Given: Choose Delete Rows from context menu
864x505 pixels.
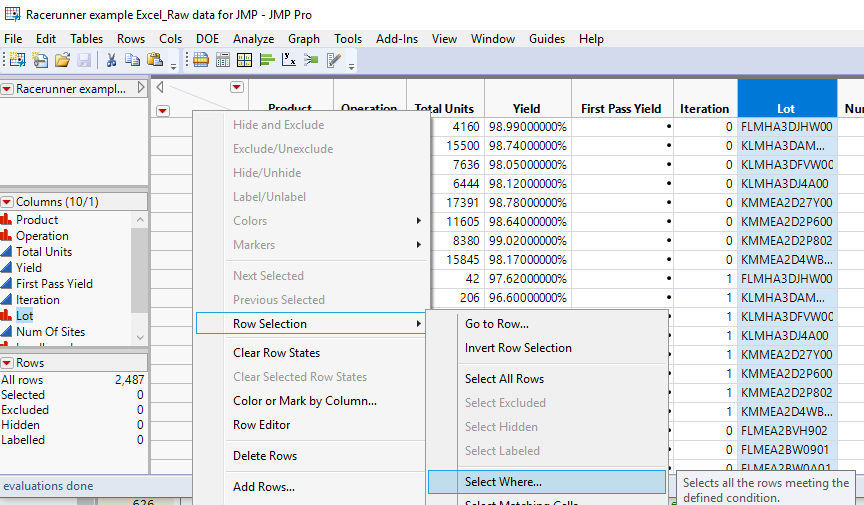Looking at the screenshot, I should click(311, 456).
